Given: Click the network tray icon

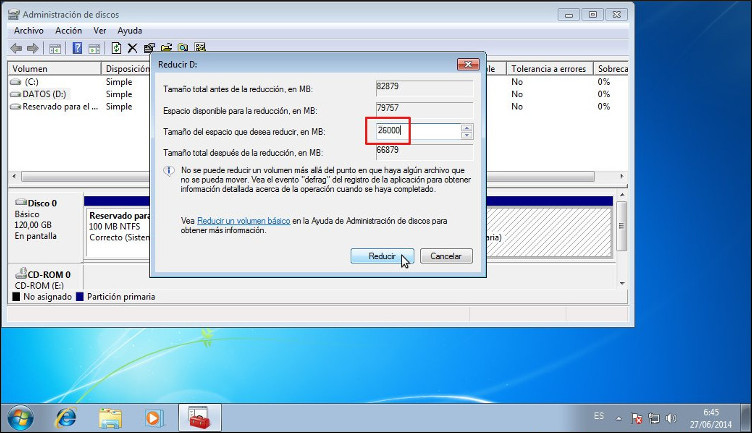Looking at the screenshot, I should coord(654,419).
